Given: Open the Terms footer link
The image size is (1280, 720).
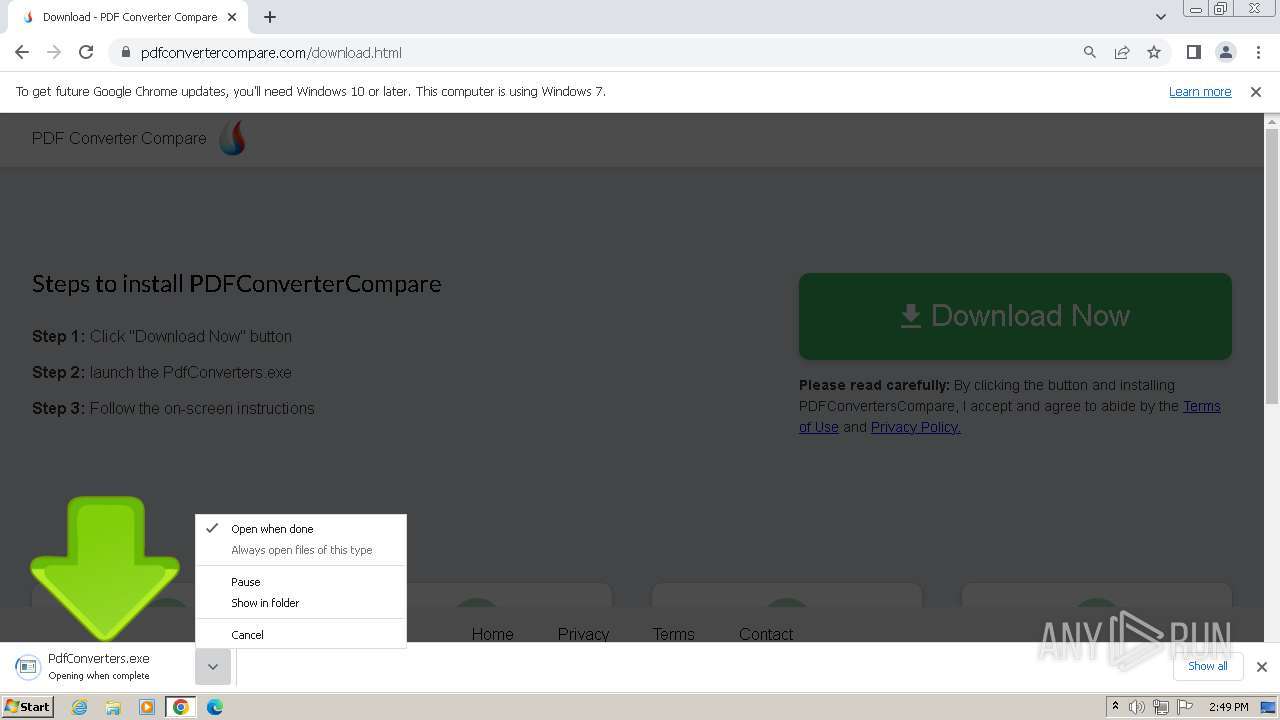Looking at the screenshot, I should [x=673, y=634].
